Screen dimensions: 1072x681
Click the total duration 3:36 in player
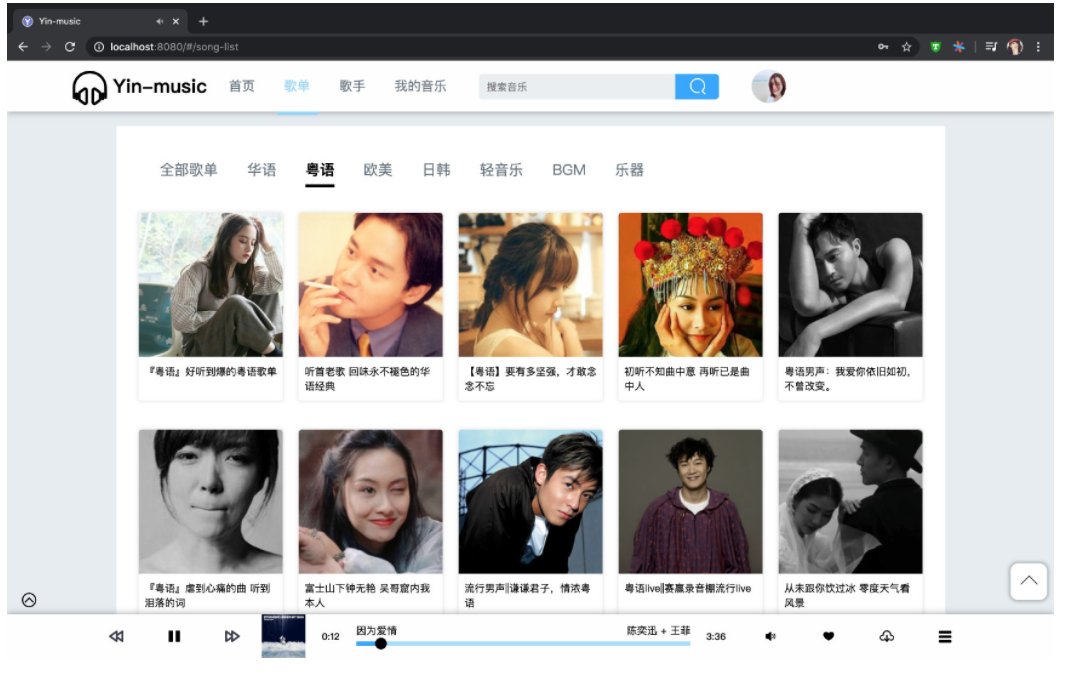(x=716, y=637)
